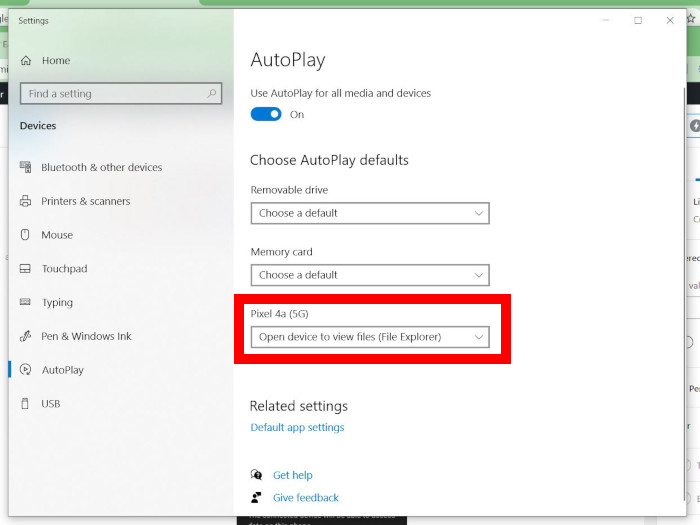
Task: Open USB settings page
Action: 51,404
